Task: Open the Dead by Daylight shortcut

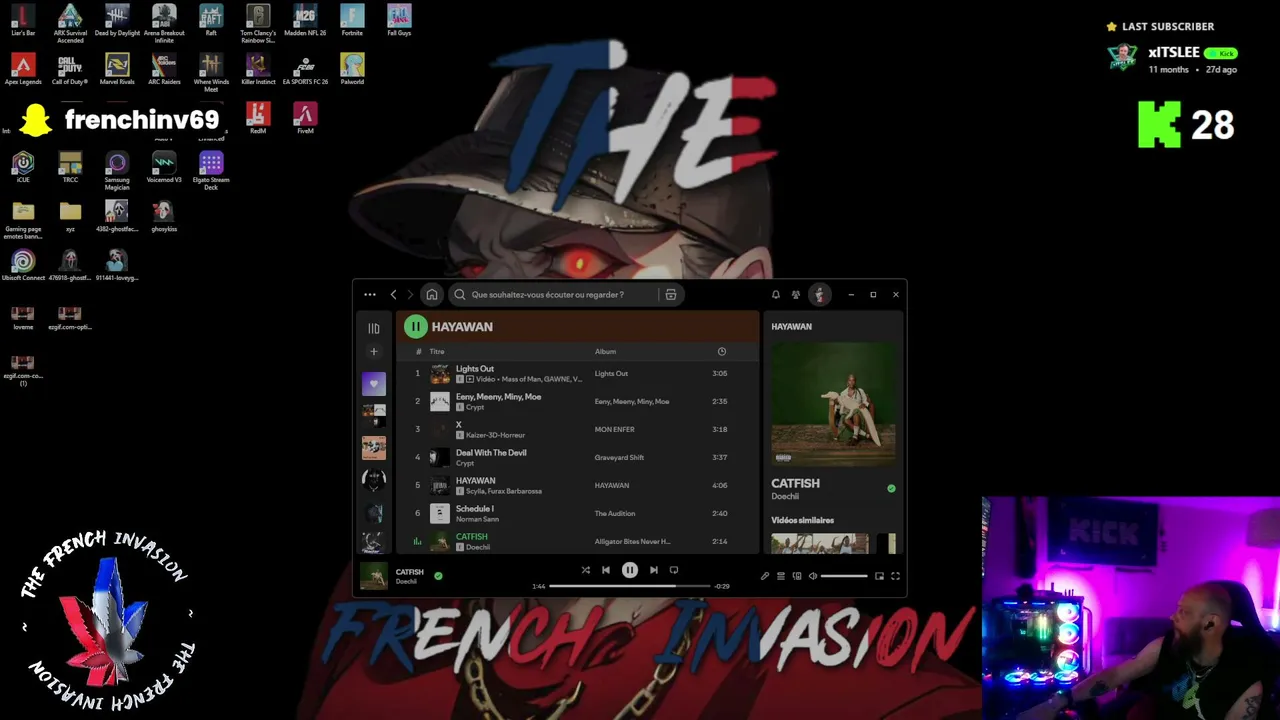Action: click(x=117, y=21)
